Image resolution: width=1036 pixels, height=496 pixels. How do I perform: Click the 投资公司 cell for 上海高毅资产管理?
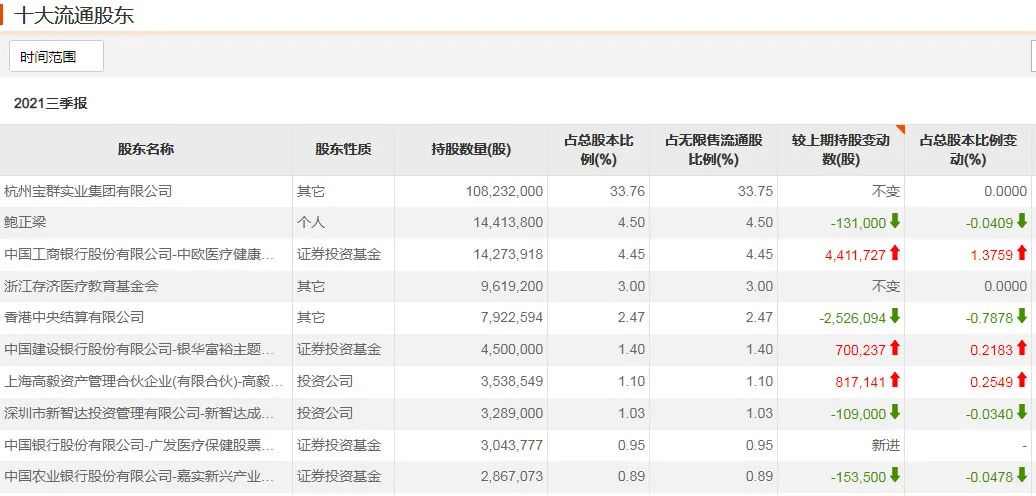coord(324,381)
